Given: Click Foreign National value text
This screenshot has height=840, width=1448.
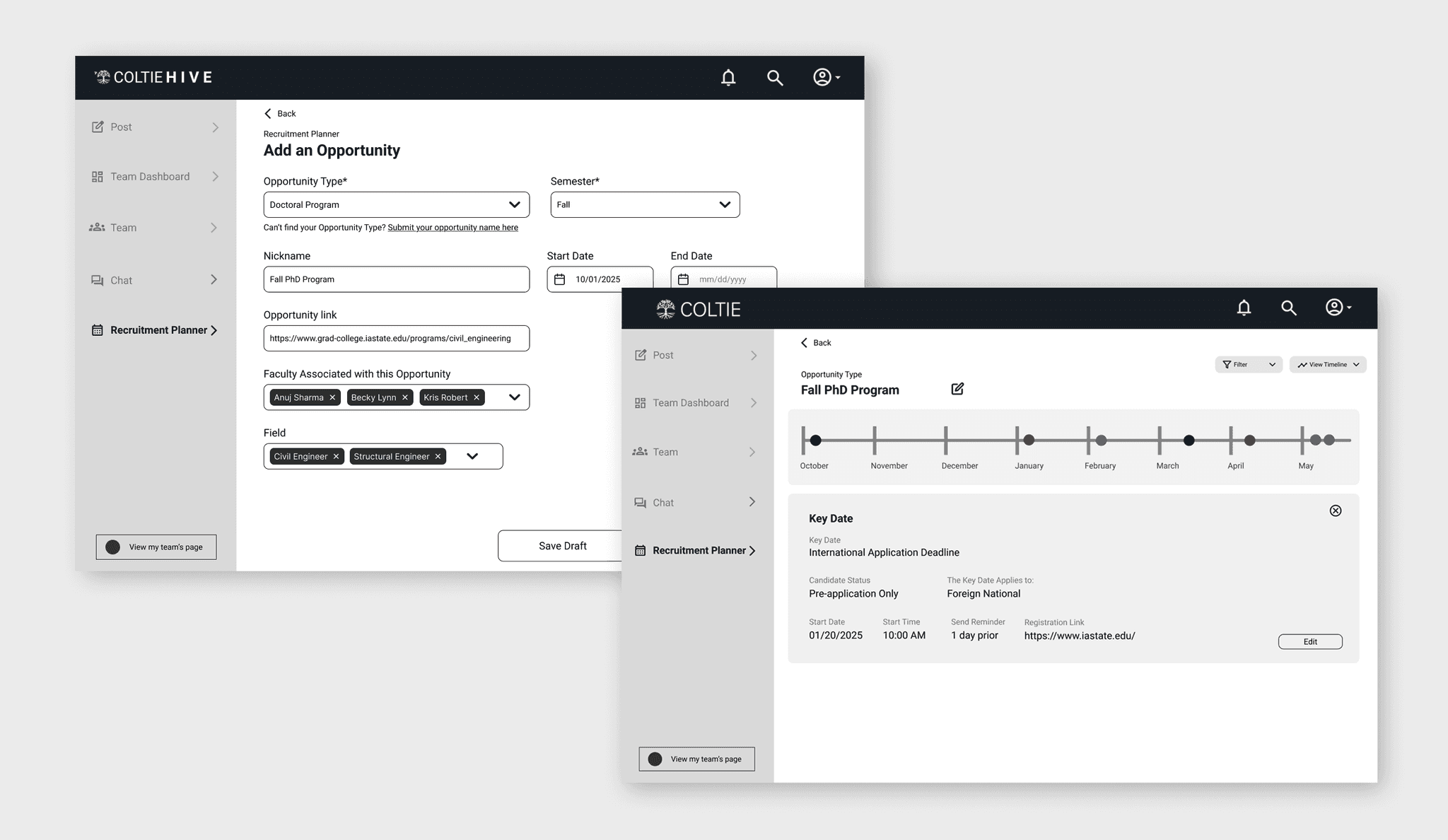Looking at the screenshot, I should point(983,594).
